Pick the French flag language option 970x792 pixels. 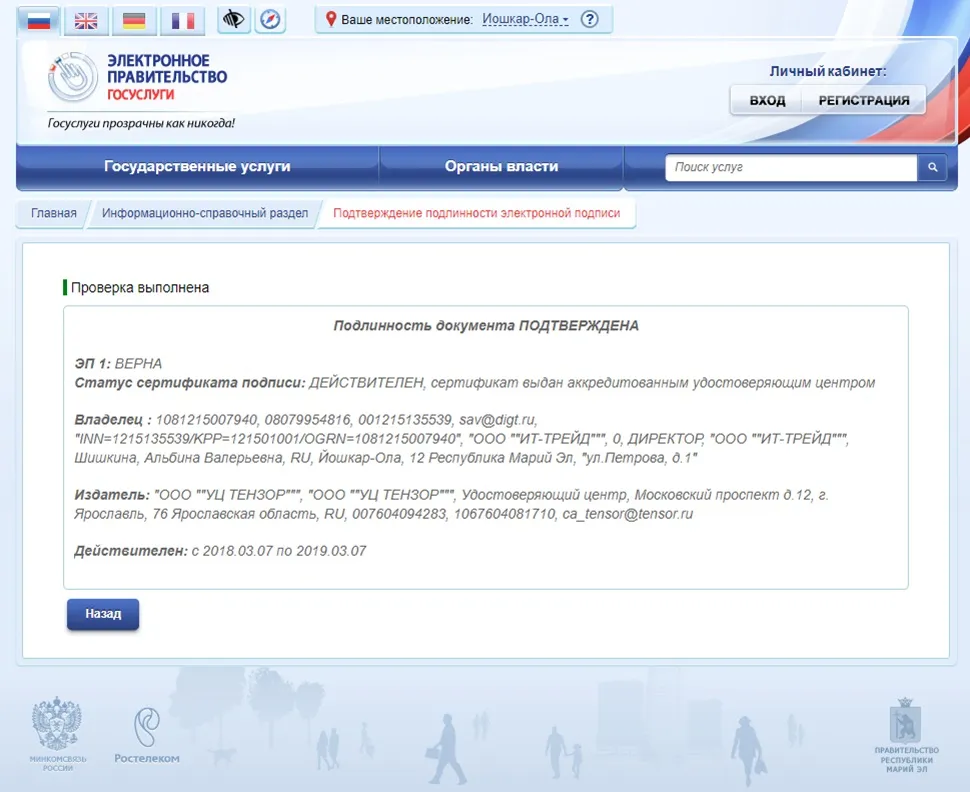[x=182, y=20]
